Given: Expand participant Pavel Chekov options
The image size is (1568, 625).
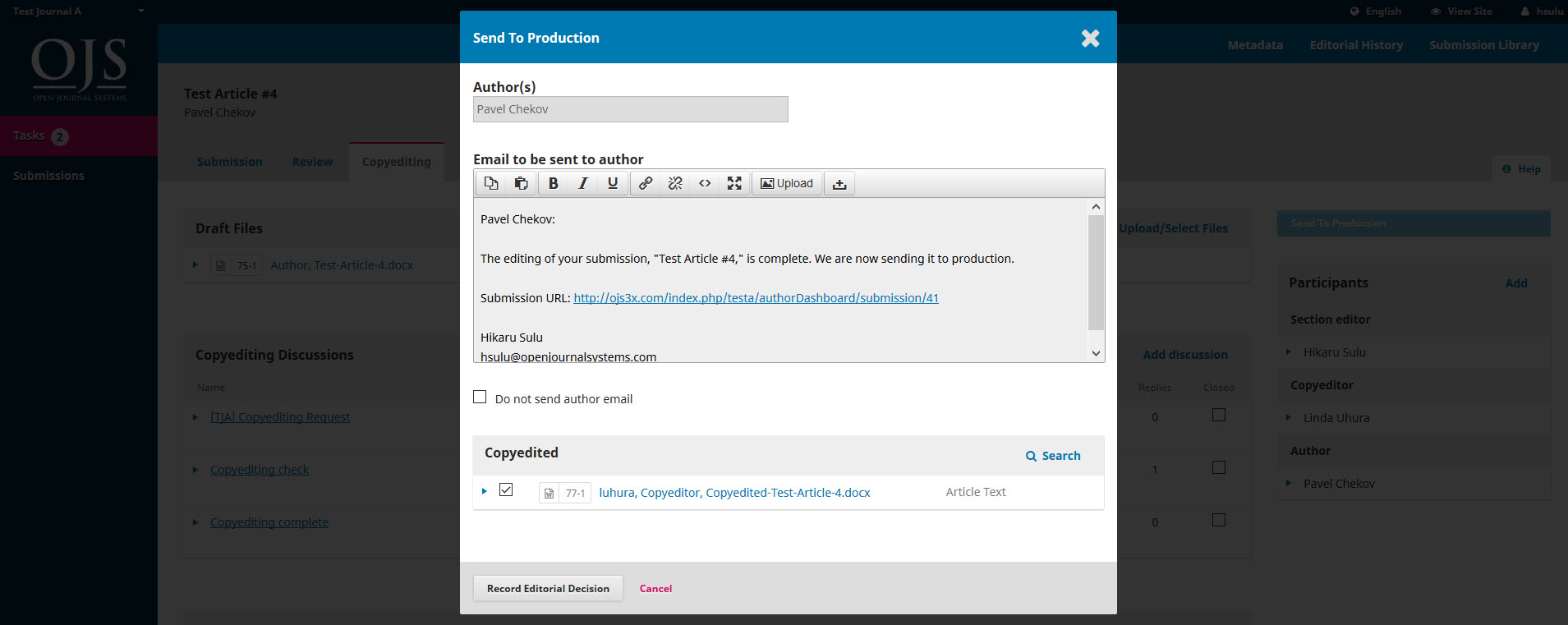Looking at the screenshot, I should (1288, 483).
